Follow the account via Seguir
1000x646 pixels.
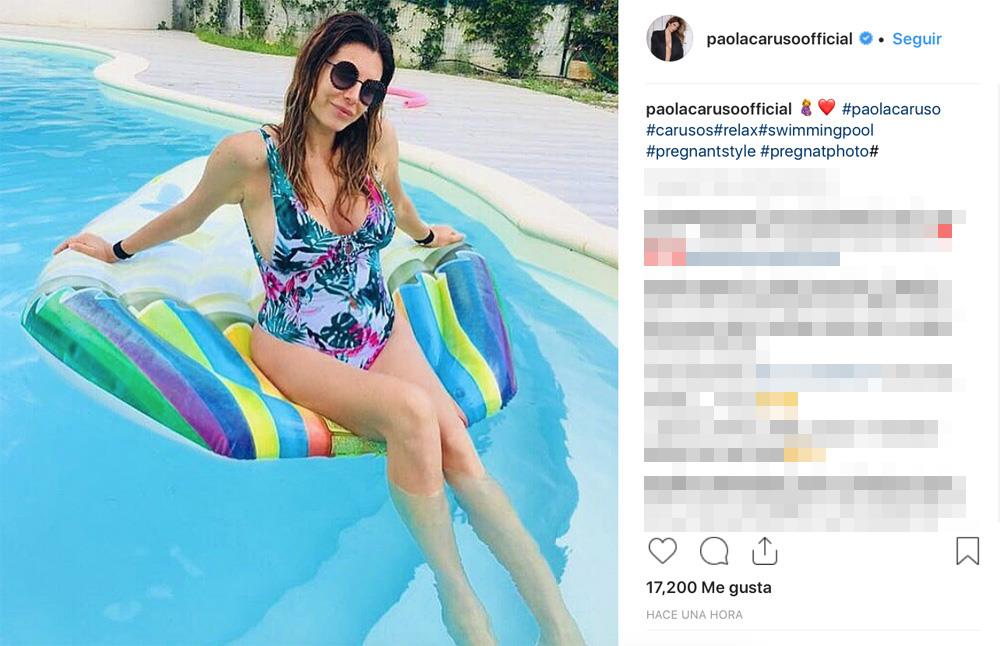(x=916, y=39)
